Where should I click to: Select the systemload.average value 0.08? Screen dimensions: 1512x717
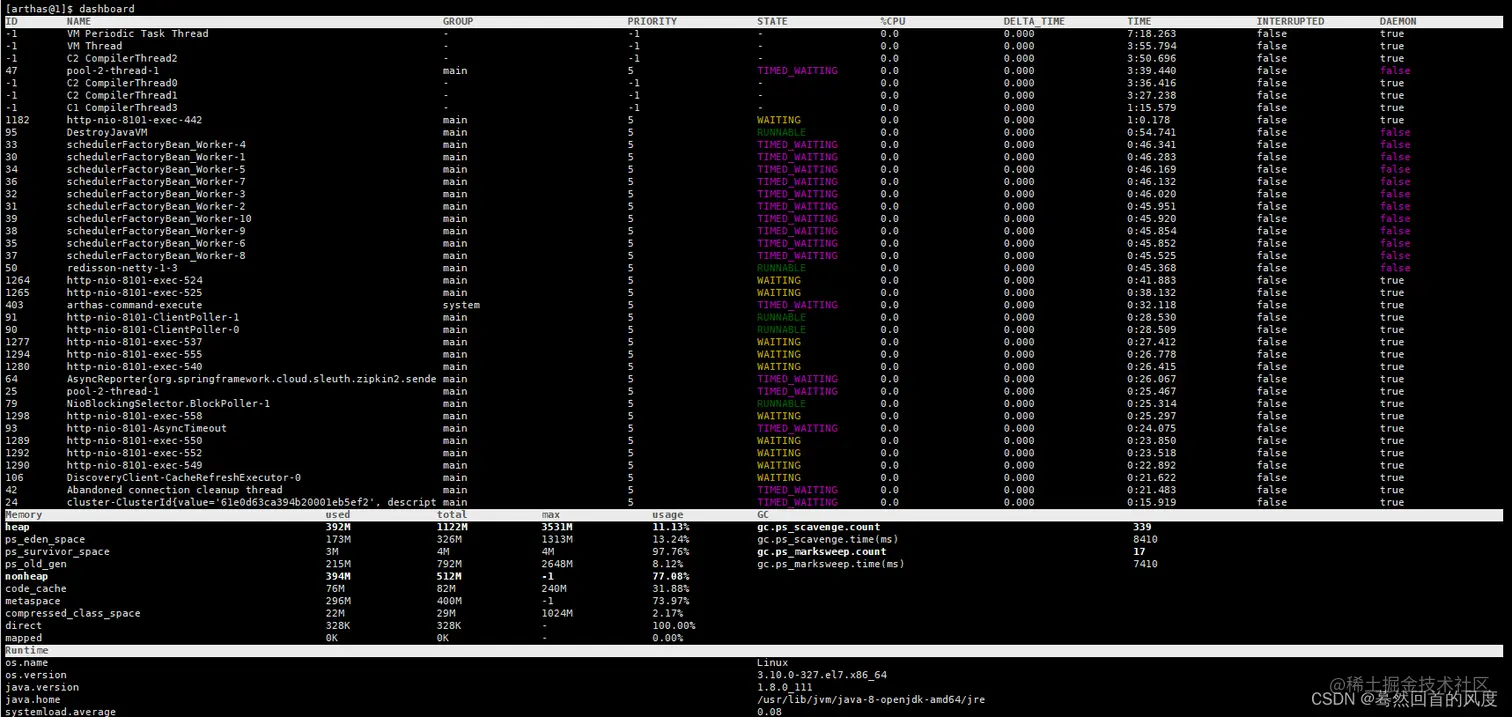point(769,712)
